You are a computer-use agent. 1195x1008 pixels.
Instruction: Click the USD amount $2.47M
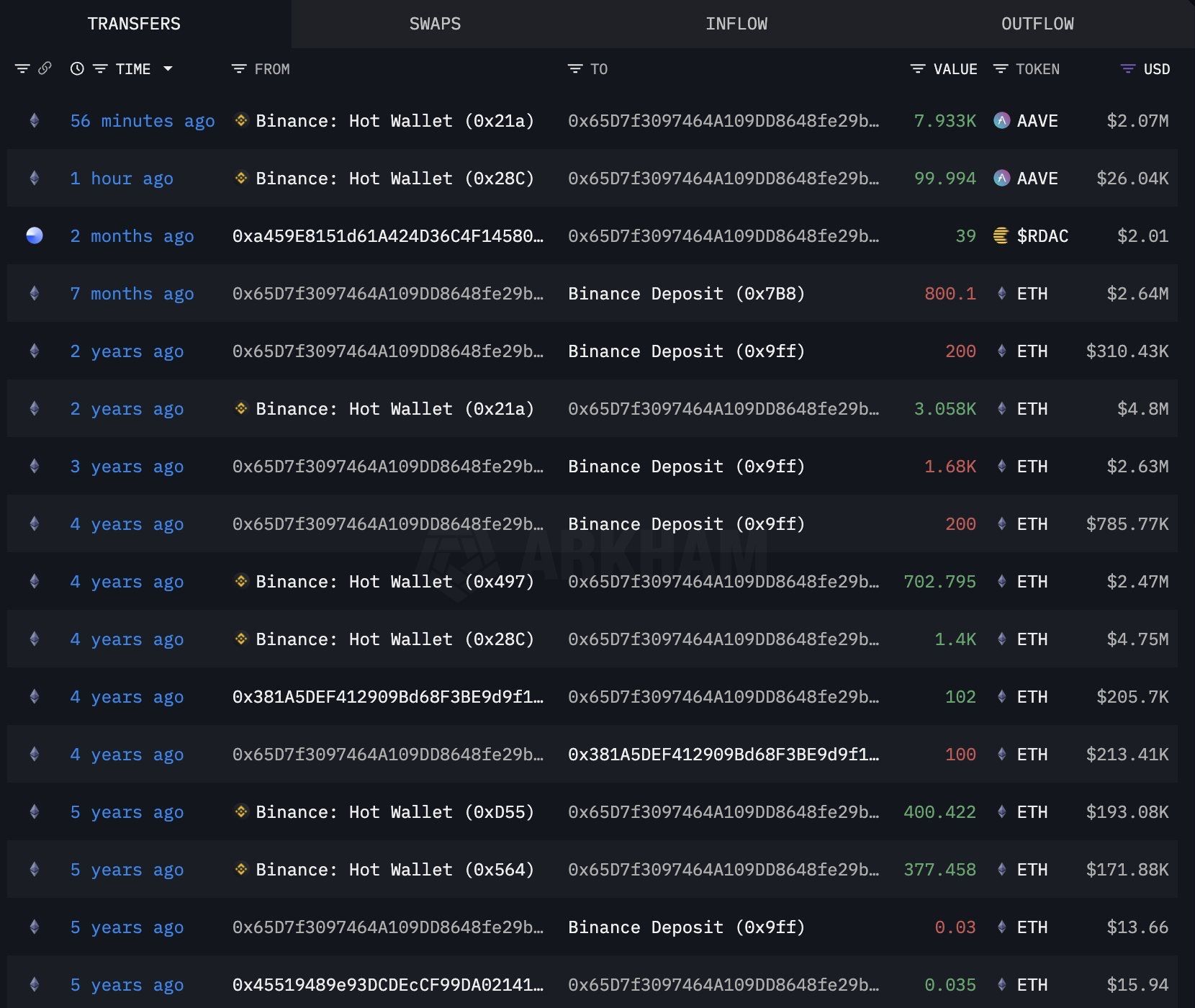(1138, 582)
